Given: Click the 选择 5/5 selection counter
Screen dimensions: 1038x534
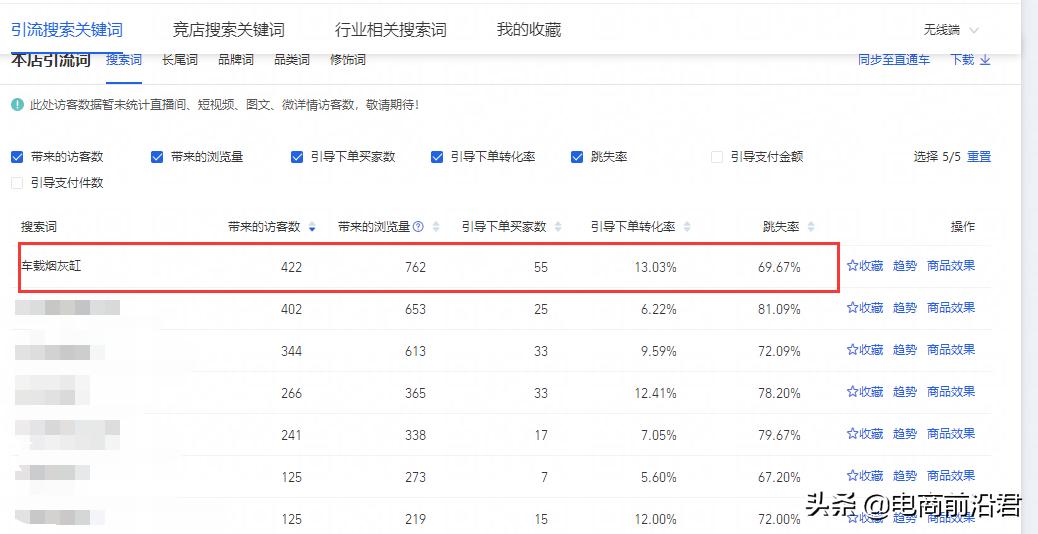Looking at the screenshot, I should click(x=937, y=157).
